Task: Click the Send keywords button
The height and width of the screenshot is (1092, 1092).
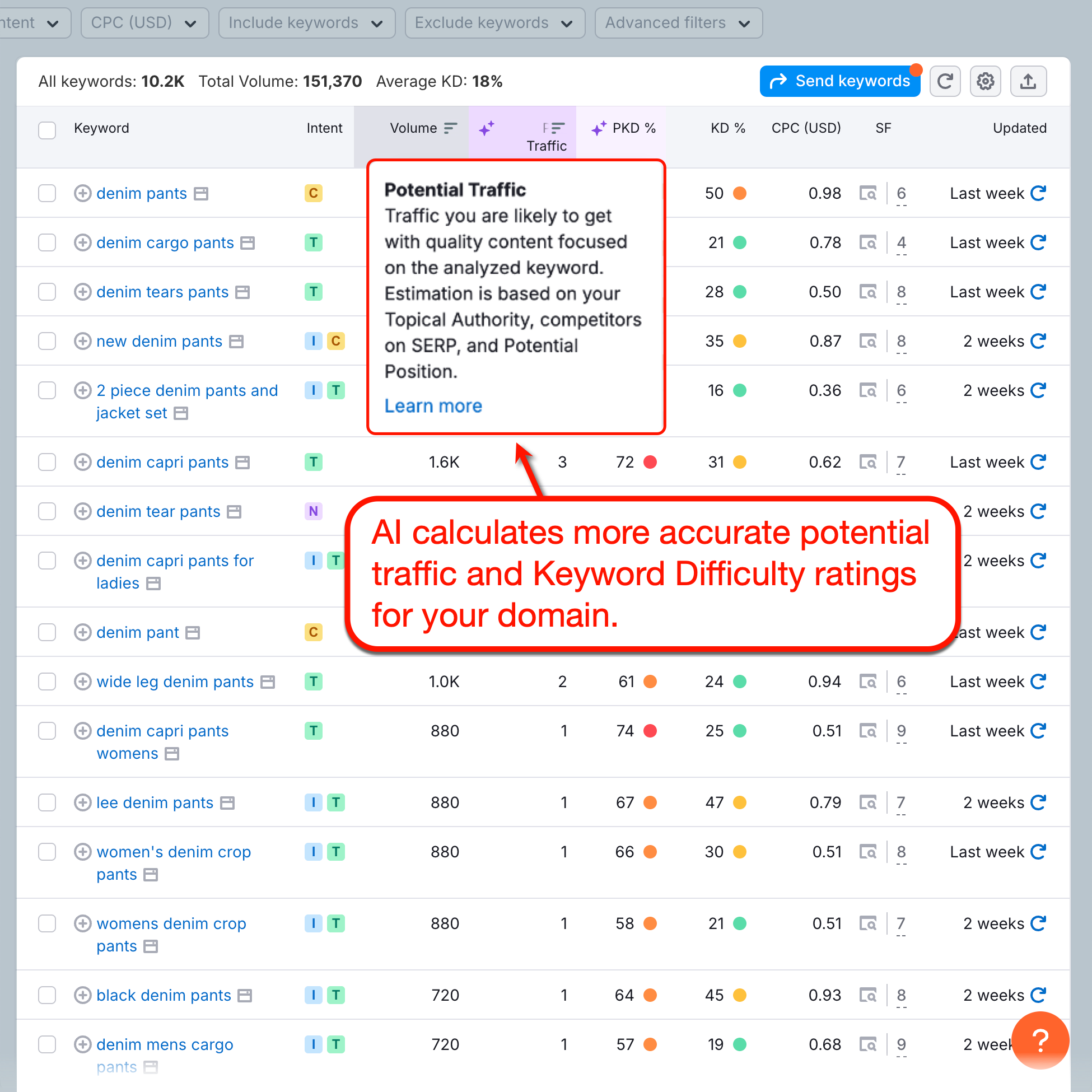Action: tap(840, 81)
